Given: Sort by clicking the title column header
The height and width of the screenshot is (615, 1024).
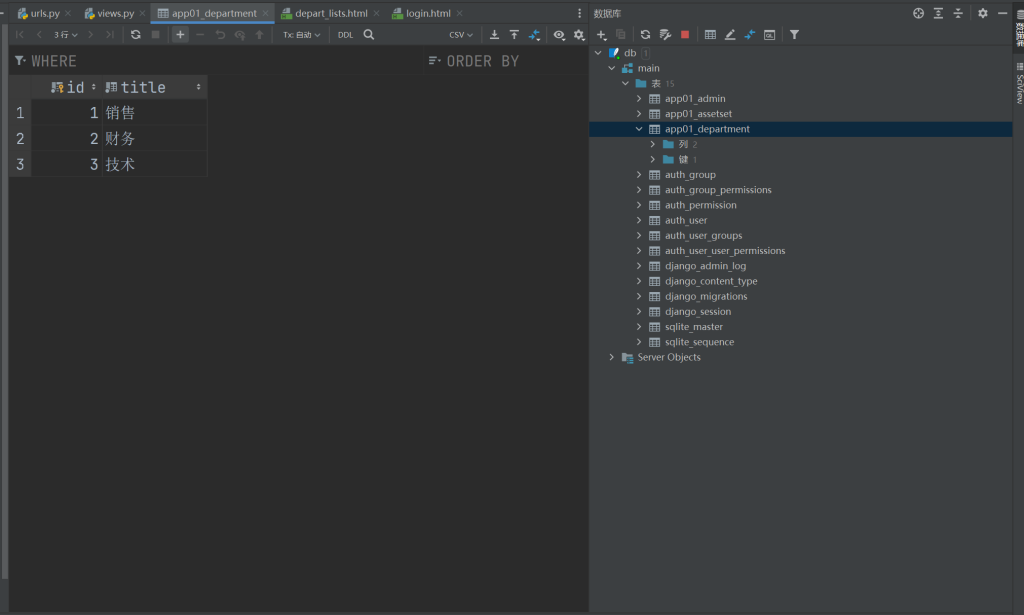Looking at the screenshot, I should point(143,88).
